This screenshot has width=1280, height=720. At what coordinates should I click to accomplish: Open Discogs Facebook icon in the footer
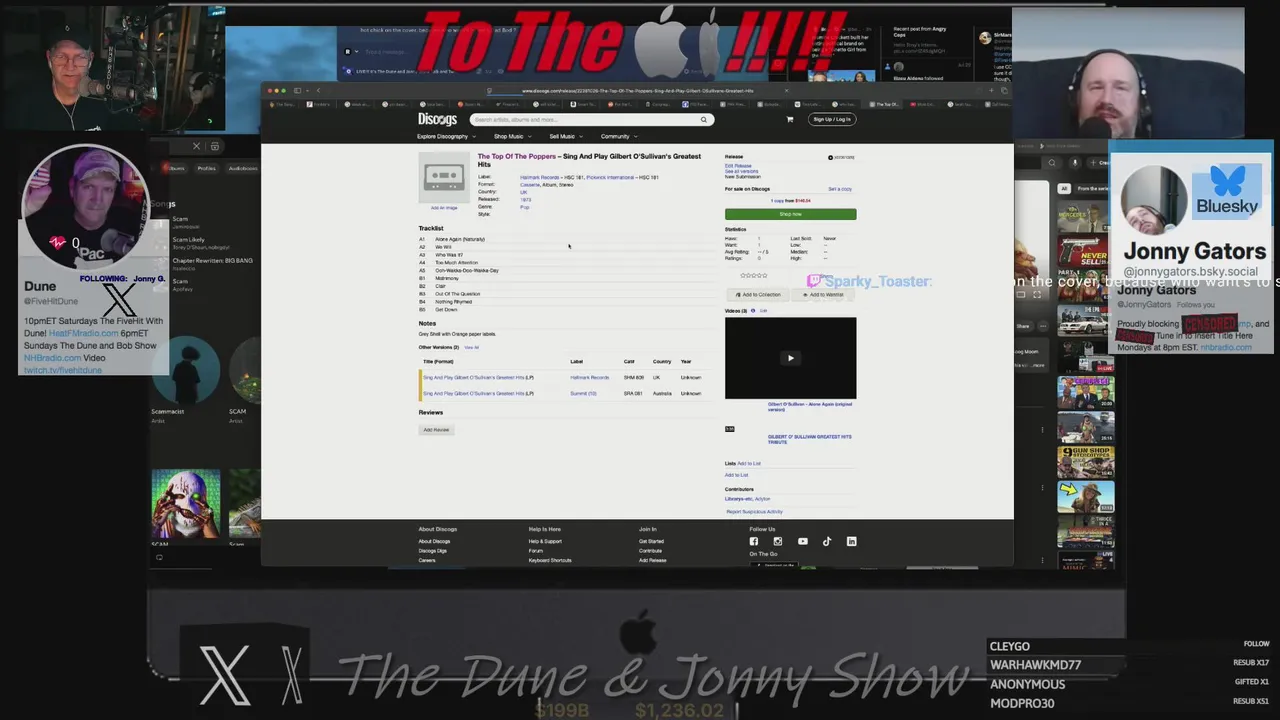(754, 541)
